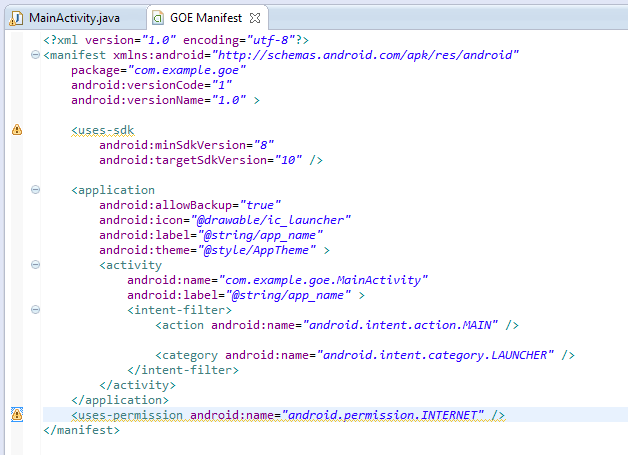Click the </intent-filter> closing tag

pyautogui.click(x=183, y=370)
